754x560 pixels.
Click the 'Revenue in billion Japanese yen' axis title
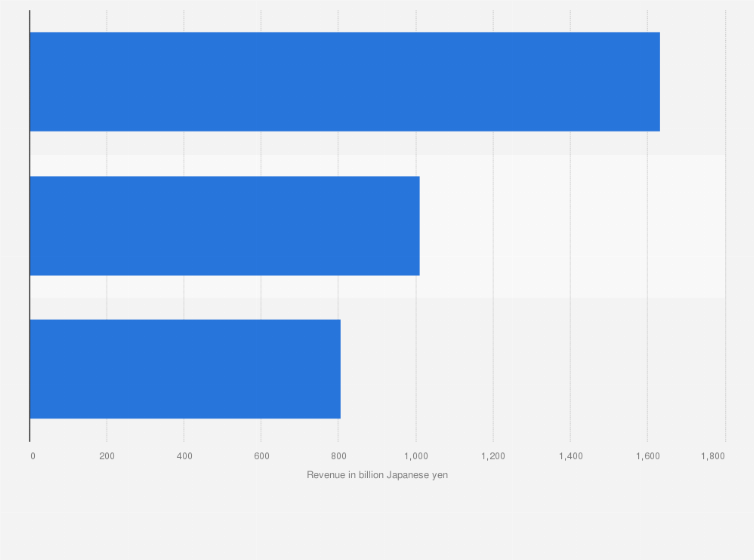click(x=377, y=475)
